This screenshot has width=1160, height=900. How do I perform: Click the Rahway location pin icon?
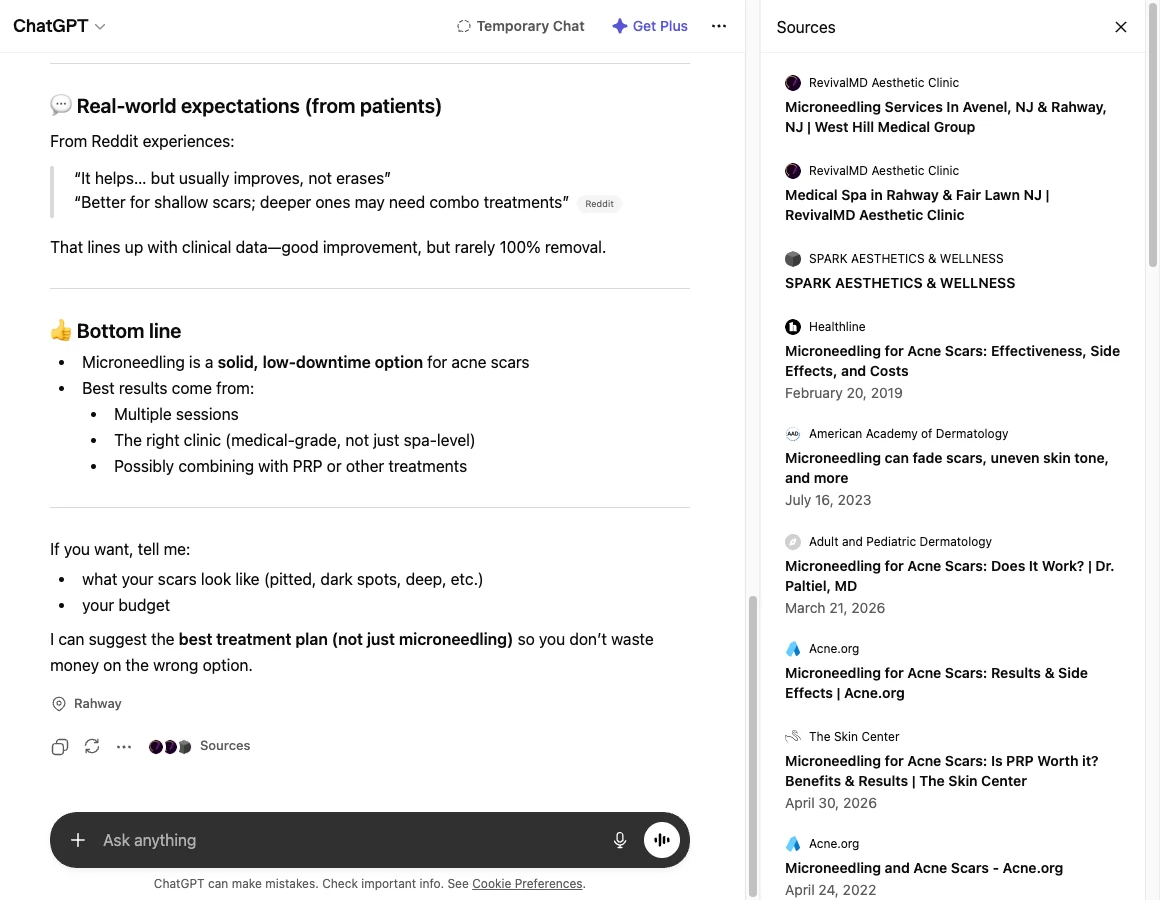(58, 704)
